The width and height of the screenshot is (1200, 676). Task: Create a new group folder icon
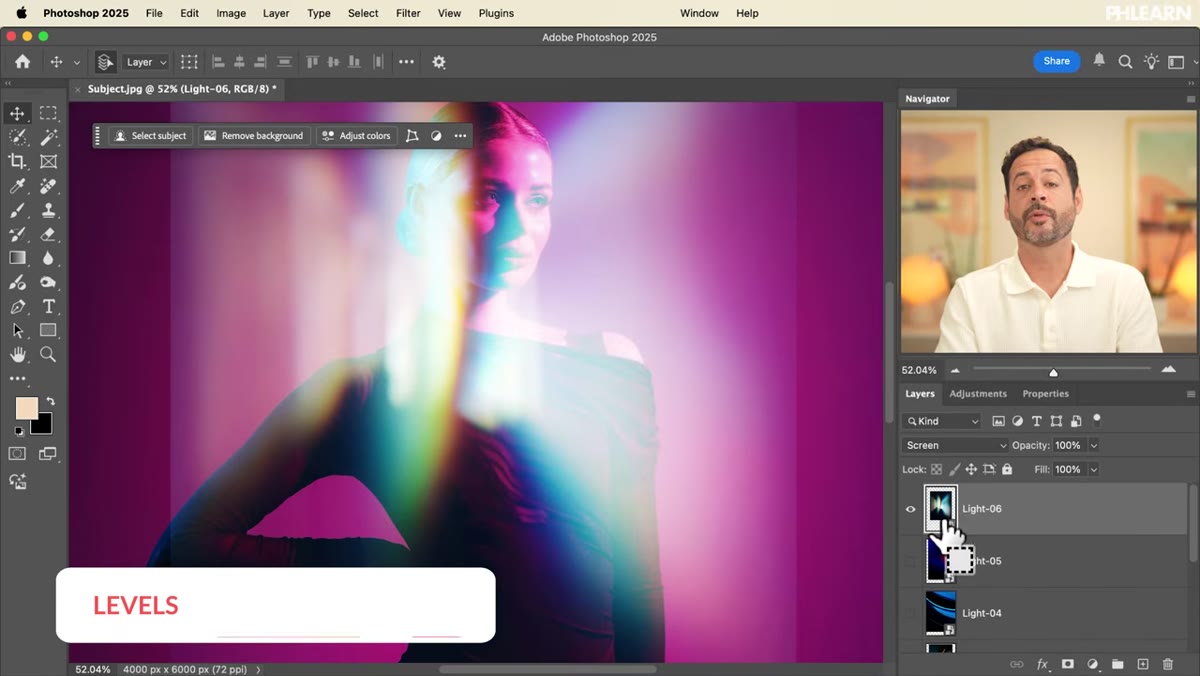point(1118,664)
